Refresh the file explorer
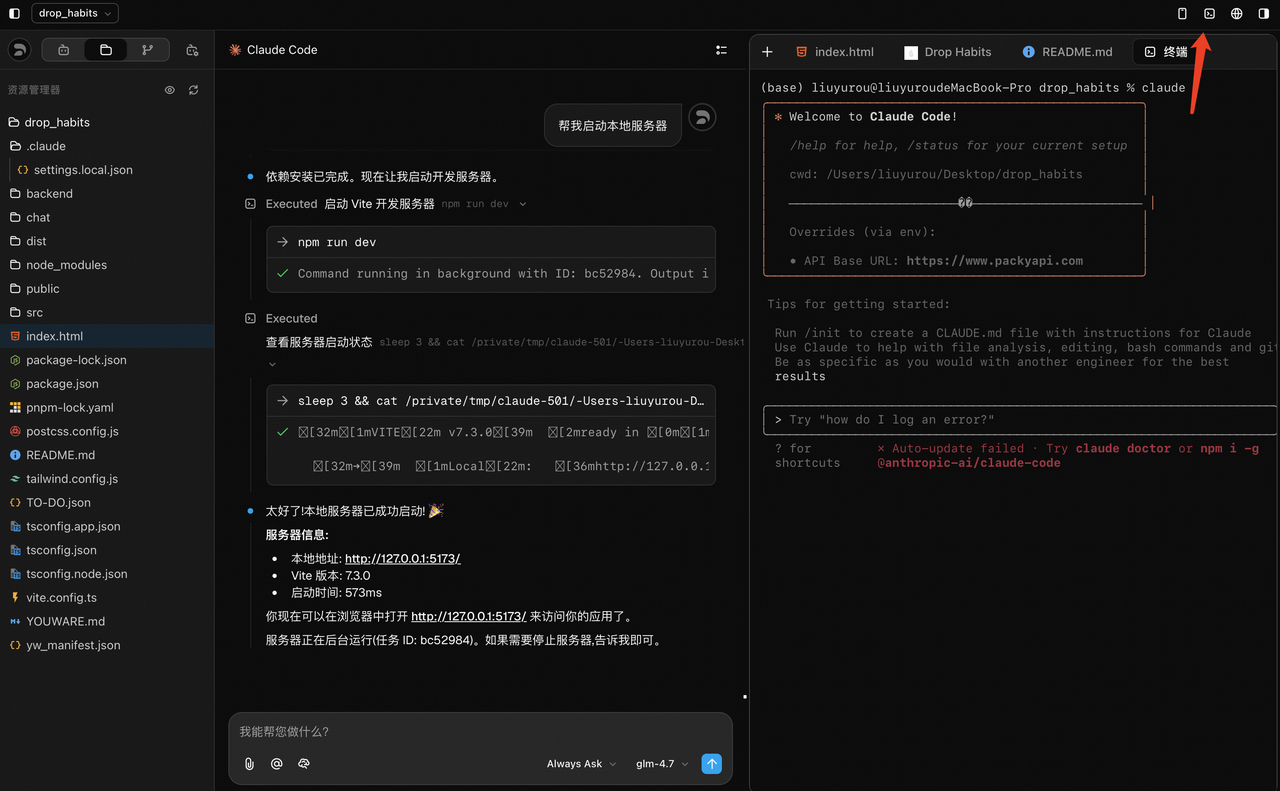 (193, 90)
